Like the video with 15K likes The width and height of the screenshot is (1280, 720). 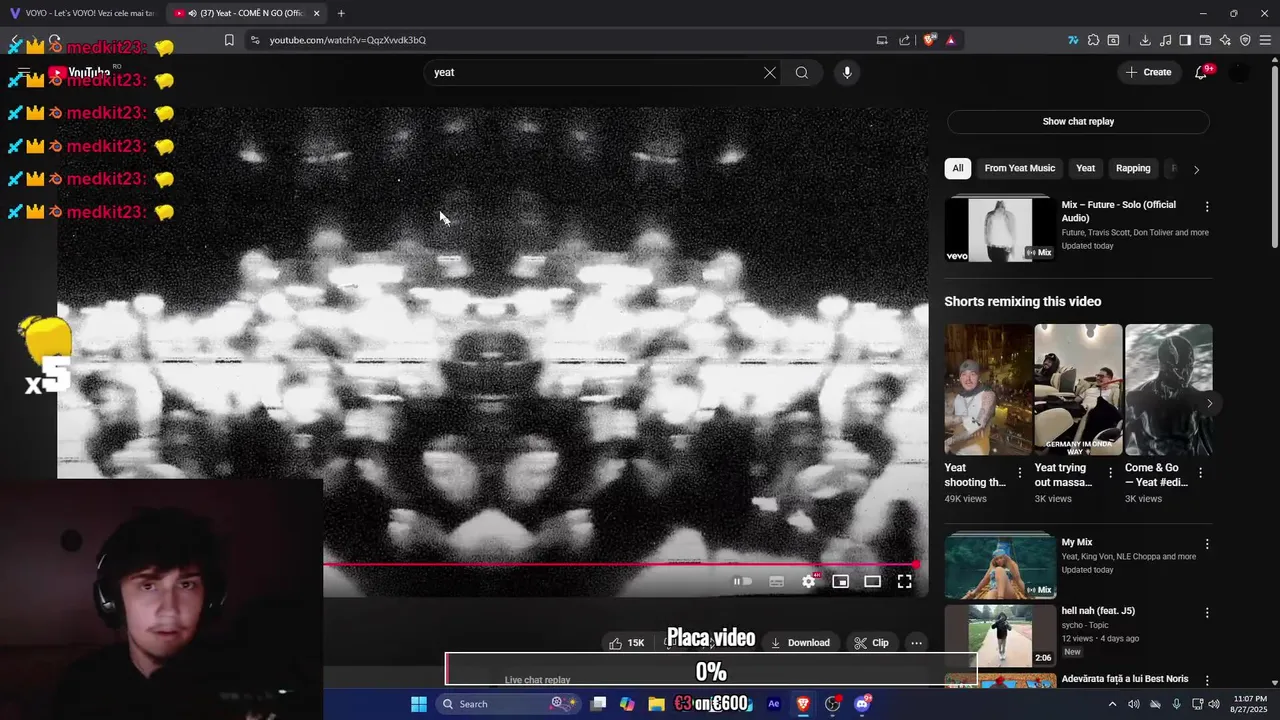pos(627,643)
